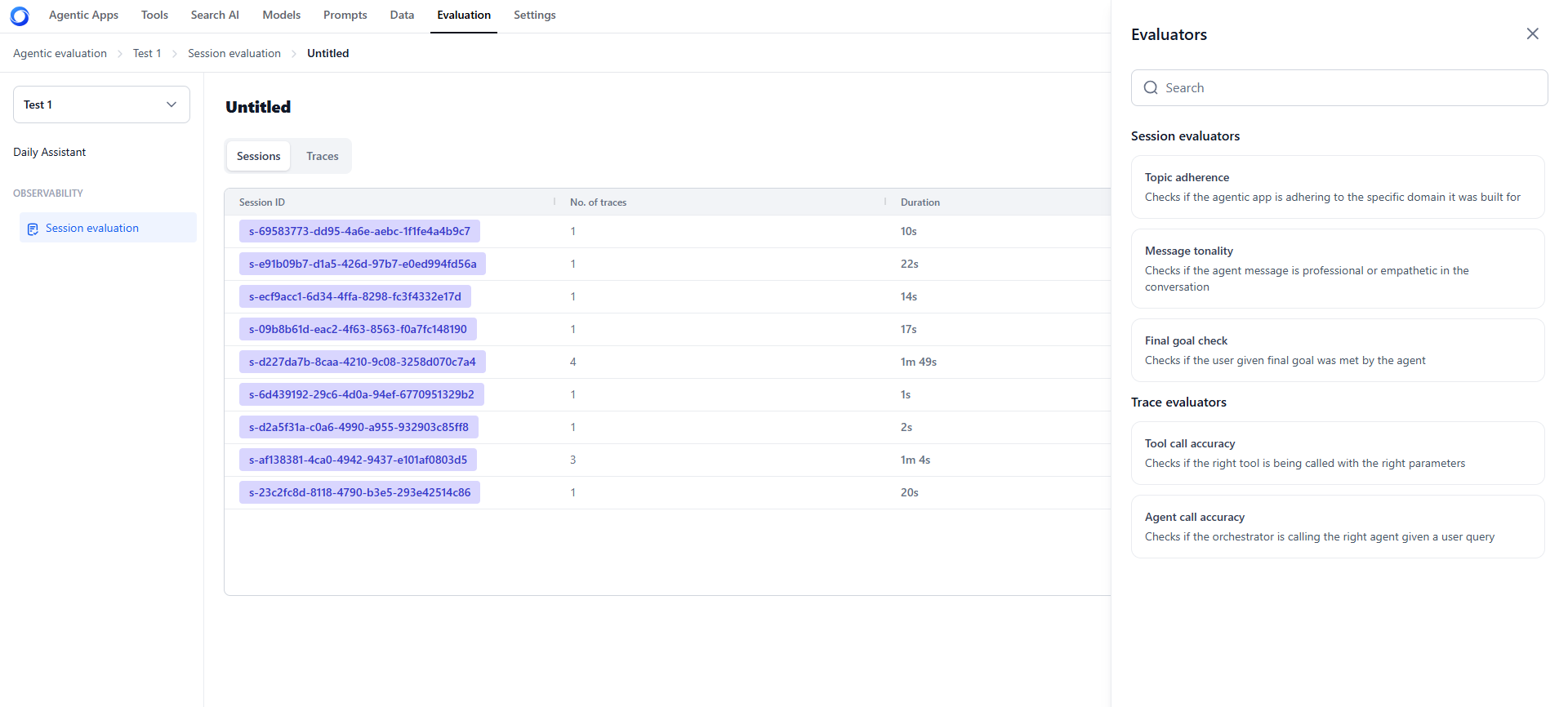This screenshot has width=1568, height=707.
Task: Click the trace count 3 cell
Action: click(x=573, y=460)
